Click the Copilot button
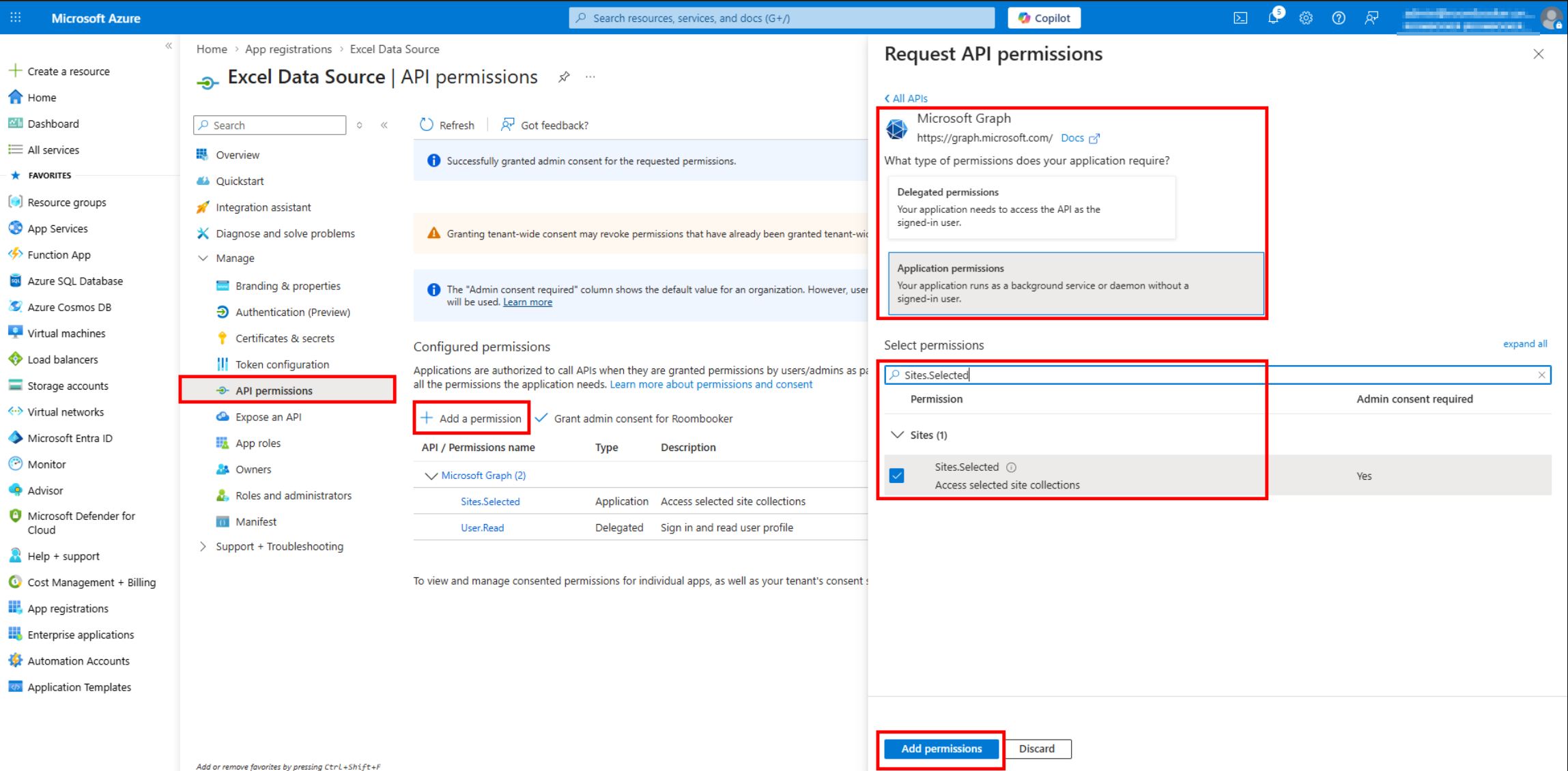The height and width of the screenshot is (771, 1568). click(1044, 18)
